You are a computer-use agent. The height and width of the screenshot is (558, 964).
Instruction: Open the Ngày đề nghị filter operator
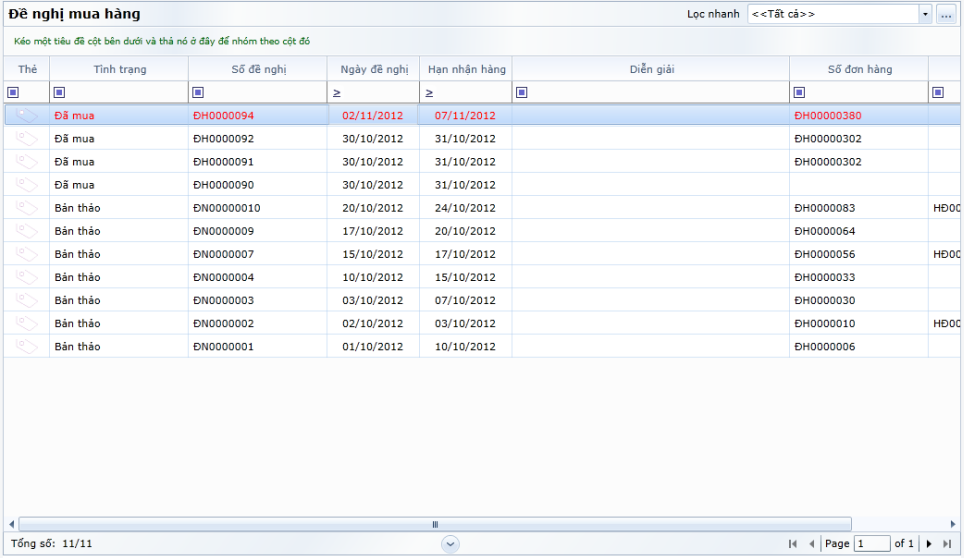pos(337,93)
